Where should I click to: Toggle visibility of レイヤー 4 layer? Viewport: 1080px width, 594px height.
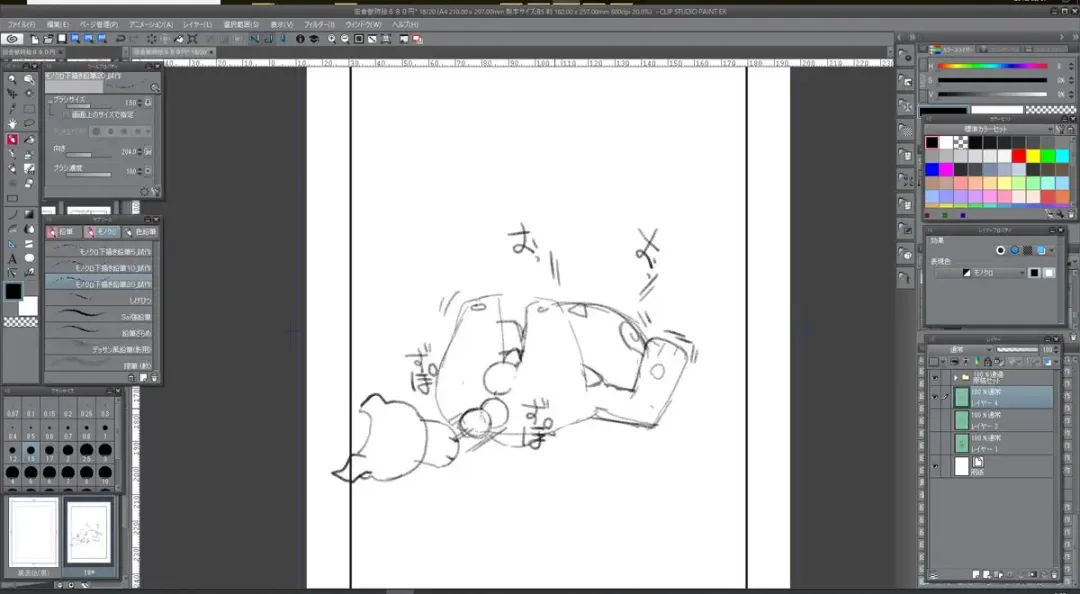935,397
